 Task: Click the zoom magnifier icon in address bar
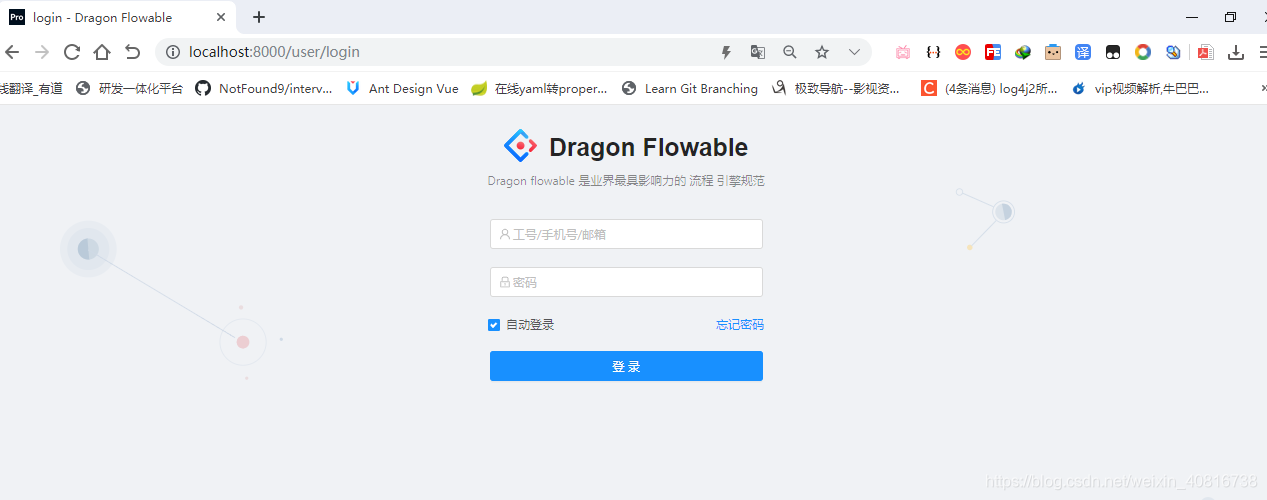pos(790,52)
